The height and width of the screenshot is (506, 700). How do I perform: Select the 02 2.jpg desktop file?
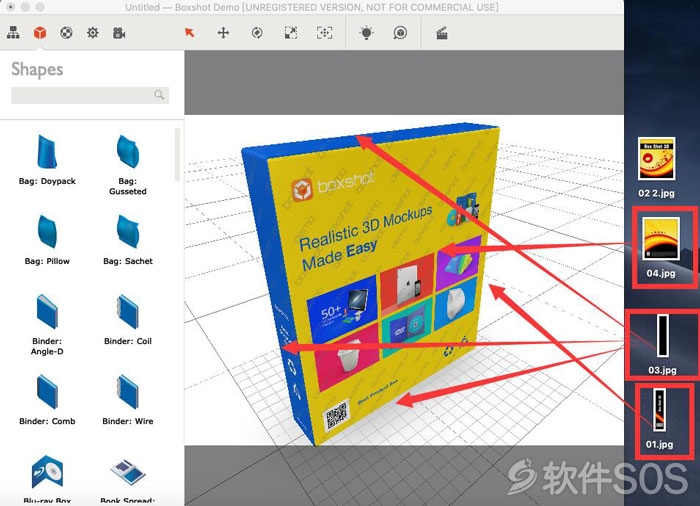coord(656,167)
